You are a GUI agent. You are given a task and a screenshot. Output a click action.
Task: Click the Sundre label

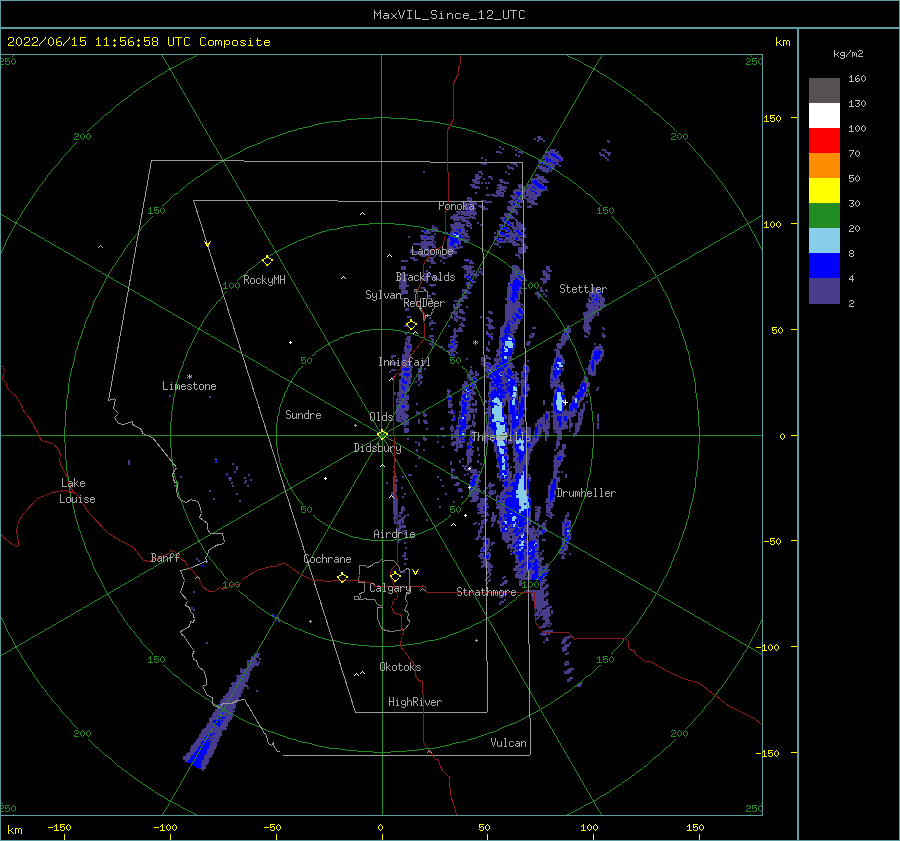click(303, 415)
